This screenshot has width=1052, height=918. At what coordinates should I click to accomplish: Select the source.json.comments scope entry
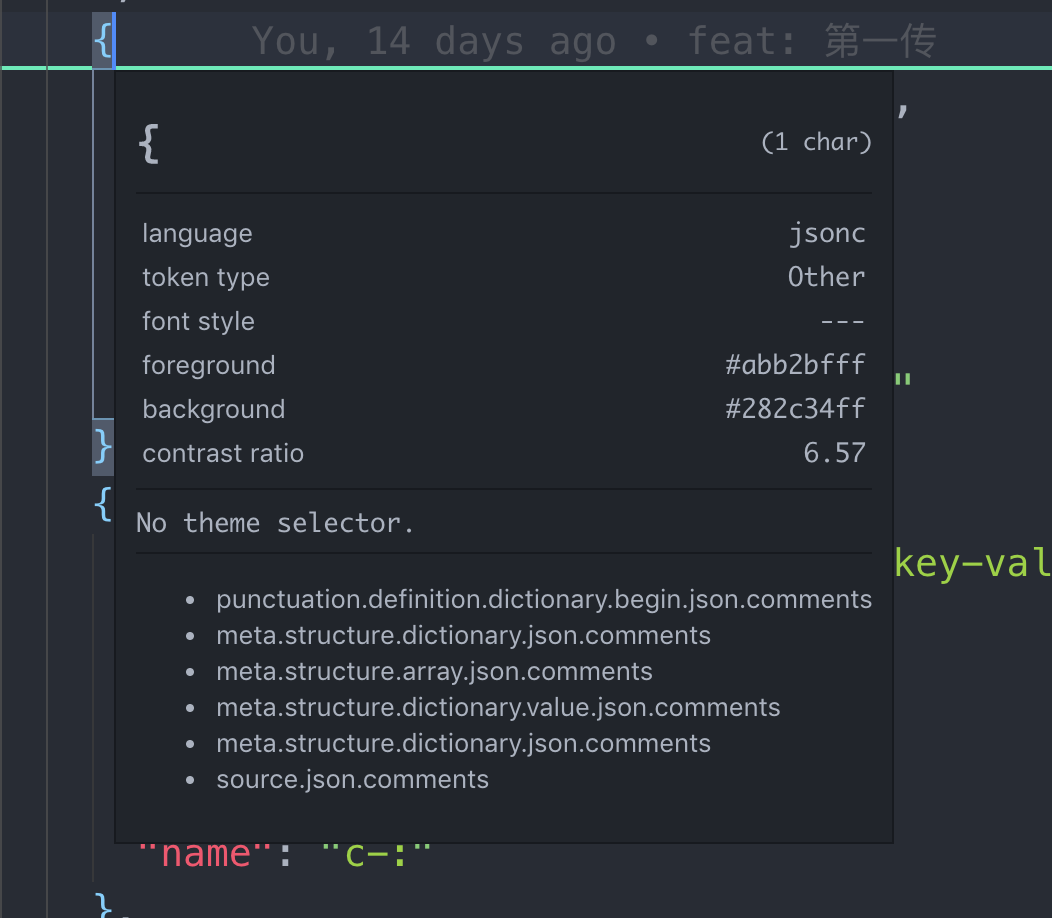click(x=352, y=780)
